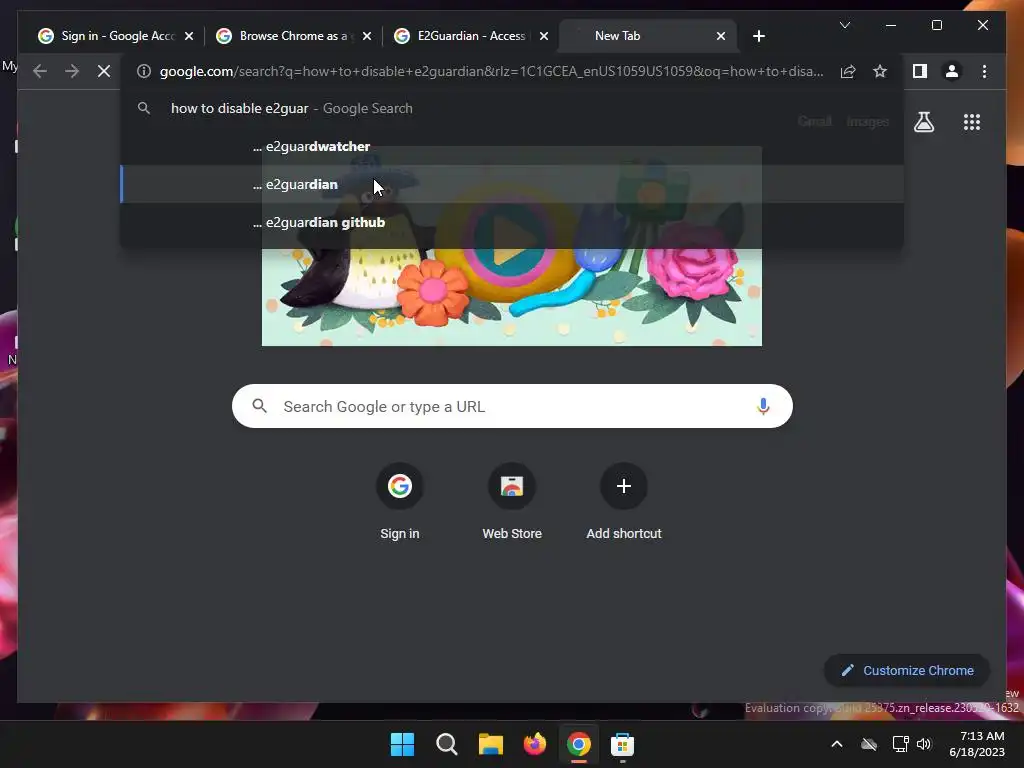Image resolution: width=1024 pixels, height=768 pixels.
Task: Open Search Labs flask icon
Action: click(923, 121)
